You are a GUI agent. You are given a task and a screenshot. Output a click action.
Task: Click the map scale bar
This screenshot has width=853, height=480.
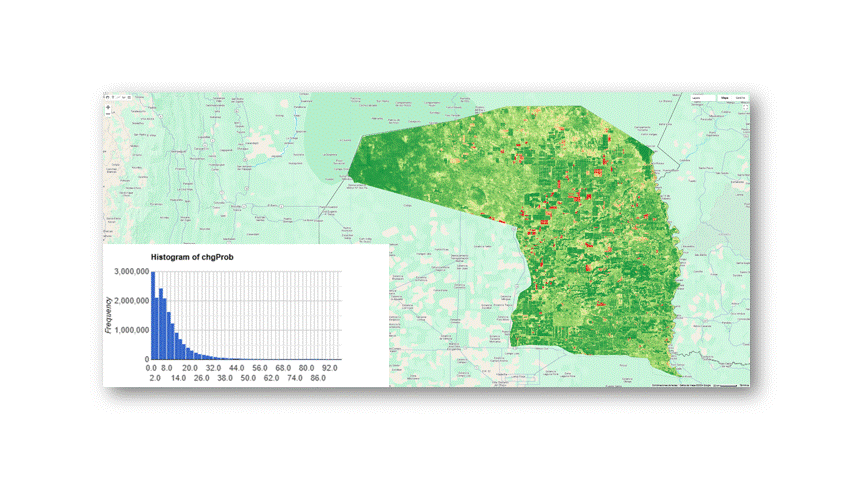tap(728, 385)
